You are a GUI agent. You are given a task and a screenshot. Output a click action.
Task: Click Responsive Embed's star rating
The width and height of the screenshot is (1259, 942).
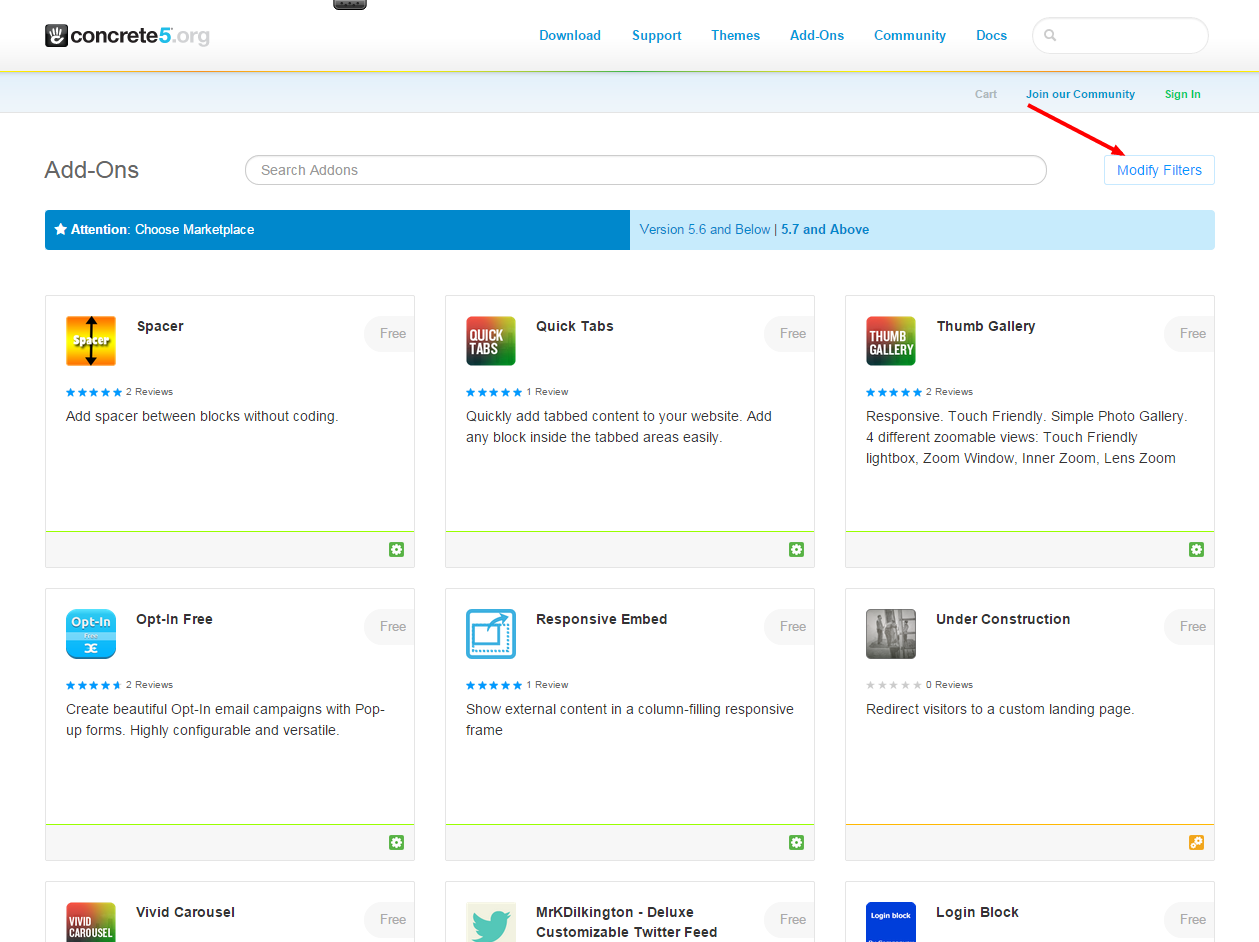point(494,685)
